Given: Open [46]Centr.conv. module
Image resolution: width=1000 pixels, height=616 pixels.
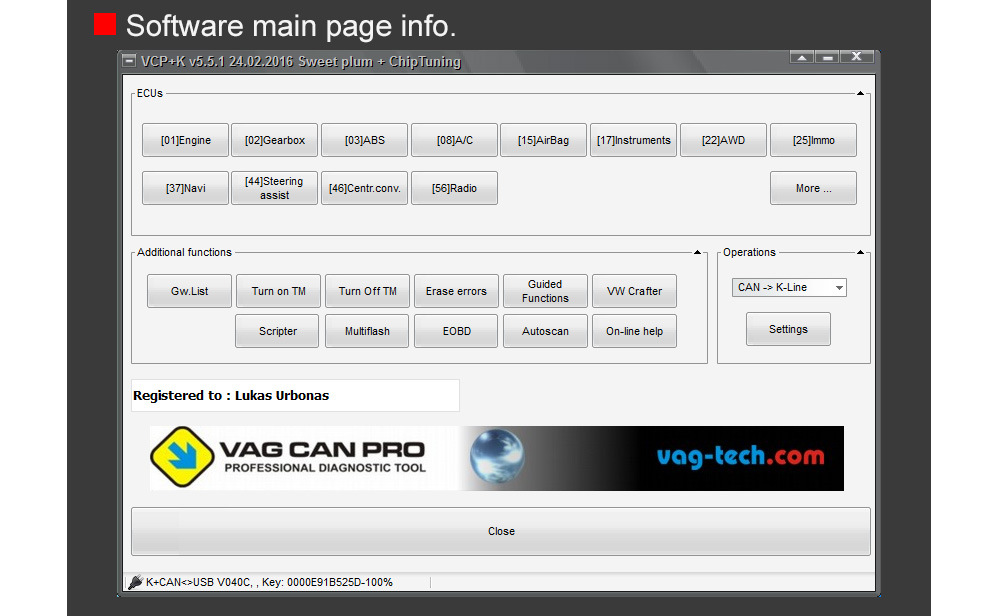Looking at the screenshot, I should (364, 188).
